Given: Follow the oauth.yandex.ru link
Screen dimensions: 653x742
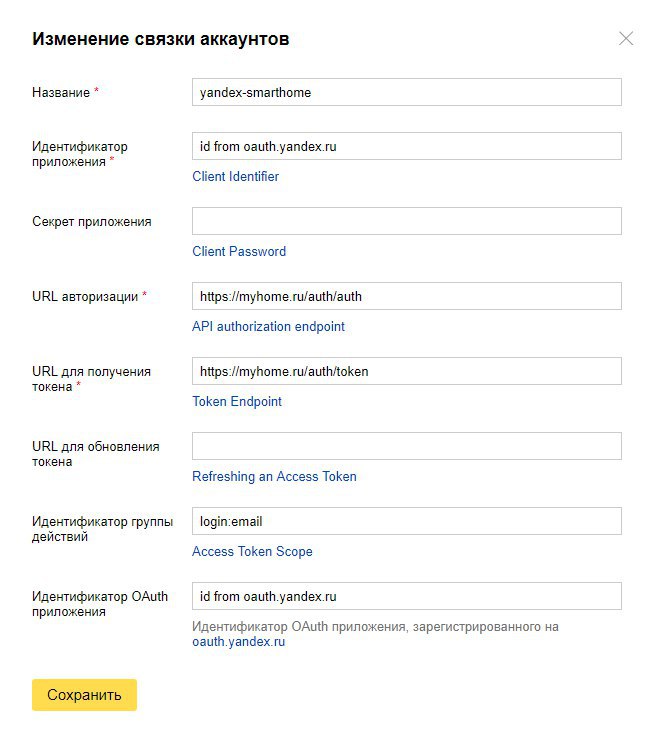Looking at the screenshot, I should [x=238, y=642].
